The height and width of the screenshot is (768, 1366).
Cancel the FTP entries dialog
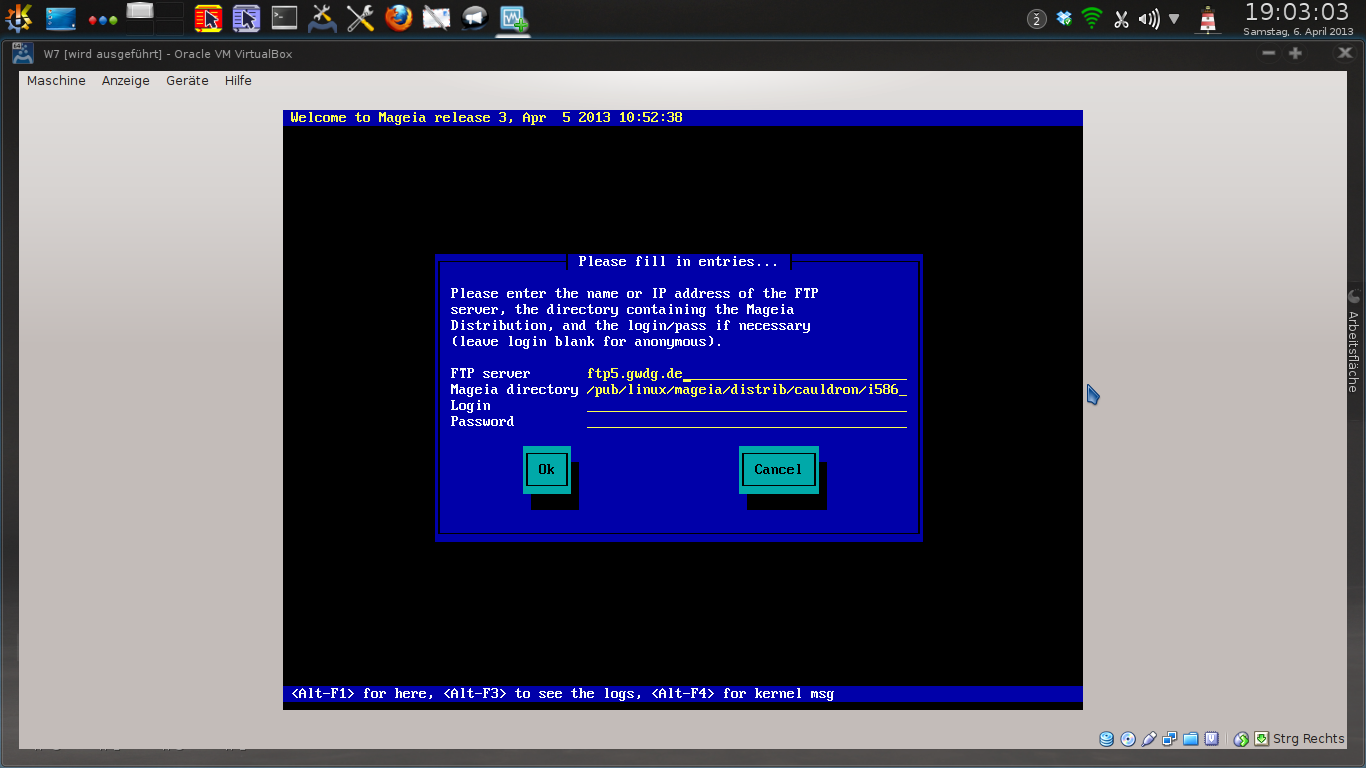point(778,470)
